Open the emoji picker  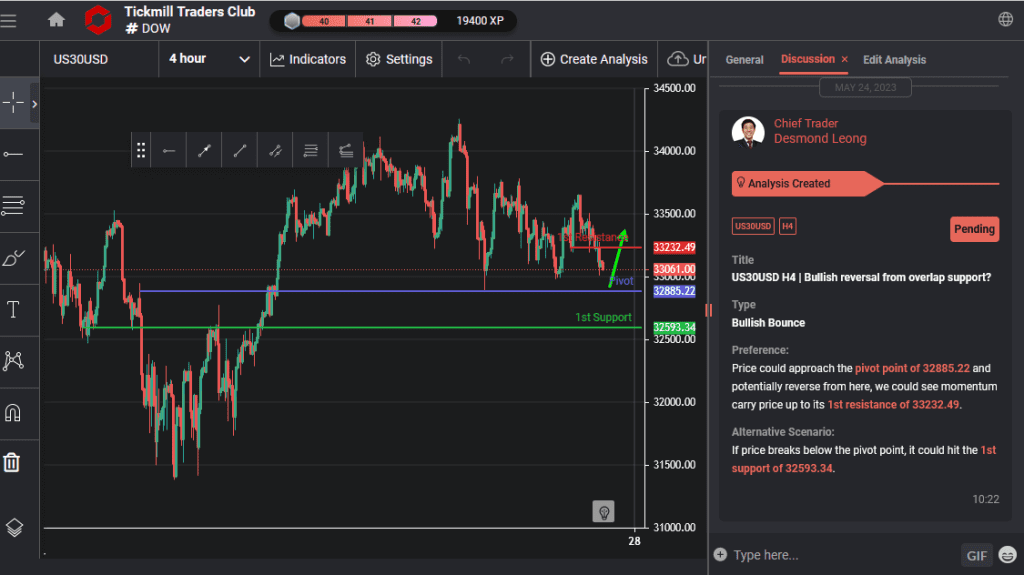(x=1007, y=555)
